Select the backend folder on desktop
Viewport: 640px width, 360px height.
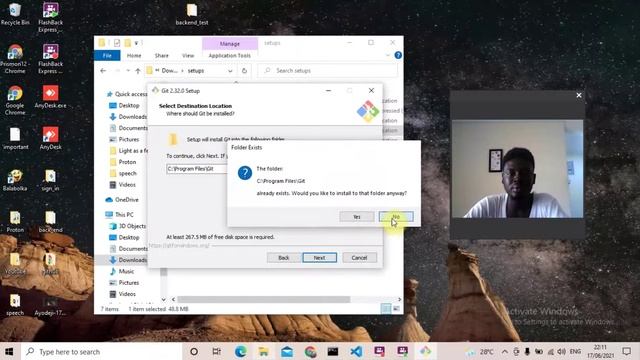[50, 222]
